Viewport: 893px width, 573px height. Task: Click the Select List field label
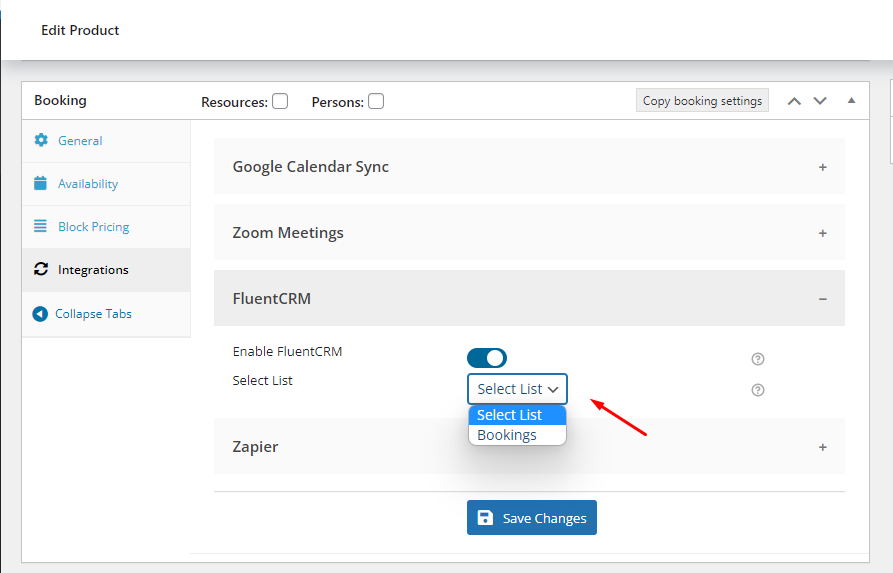262,380
